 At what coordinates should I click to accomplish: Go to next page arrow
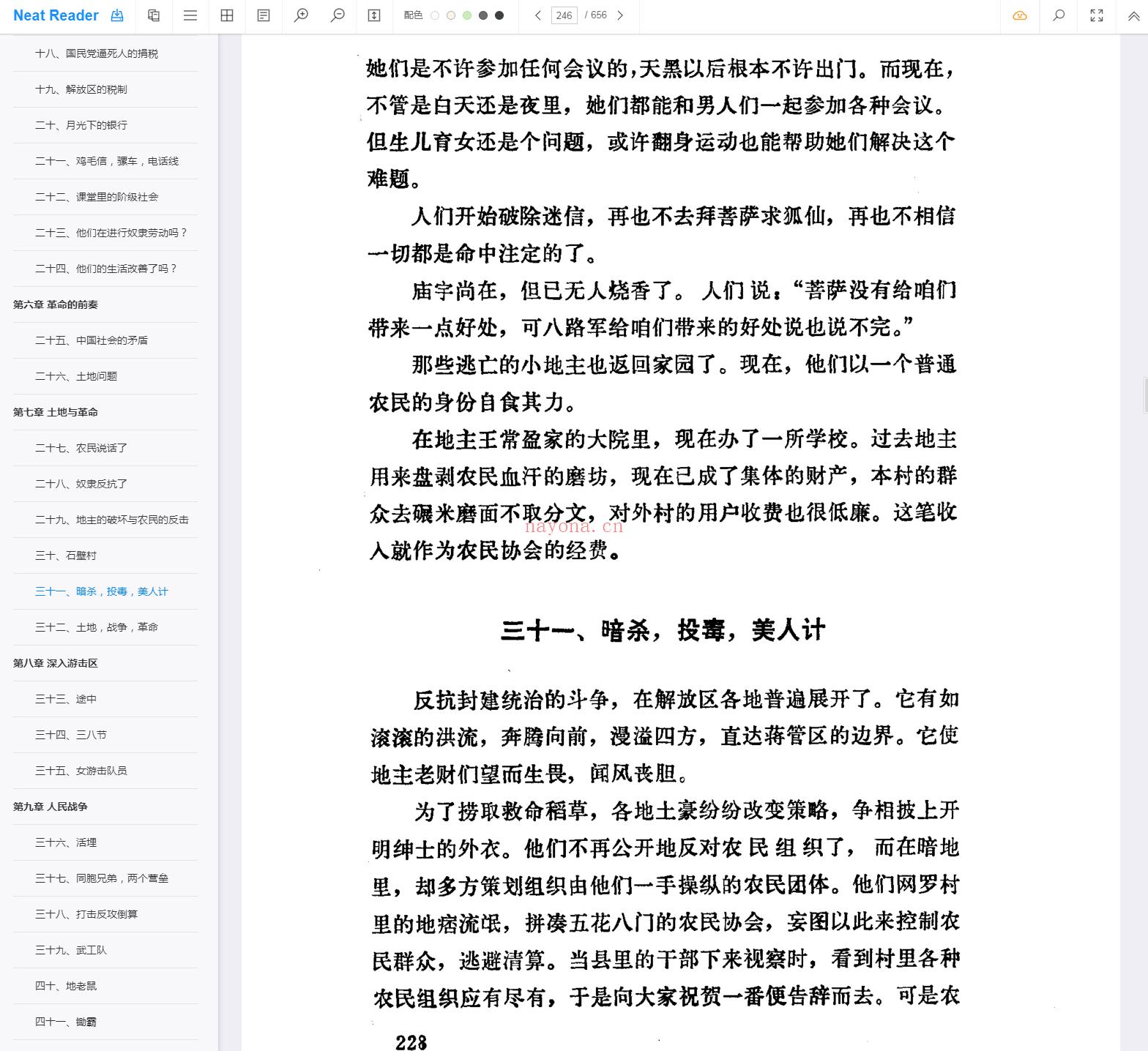pyautogui.click(x=620, y=15)
